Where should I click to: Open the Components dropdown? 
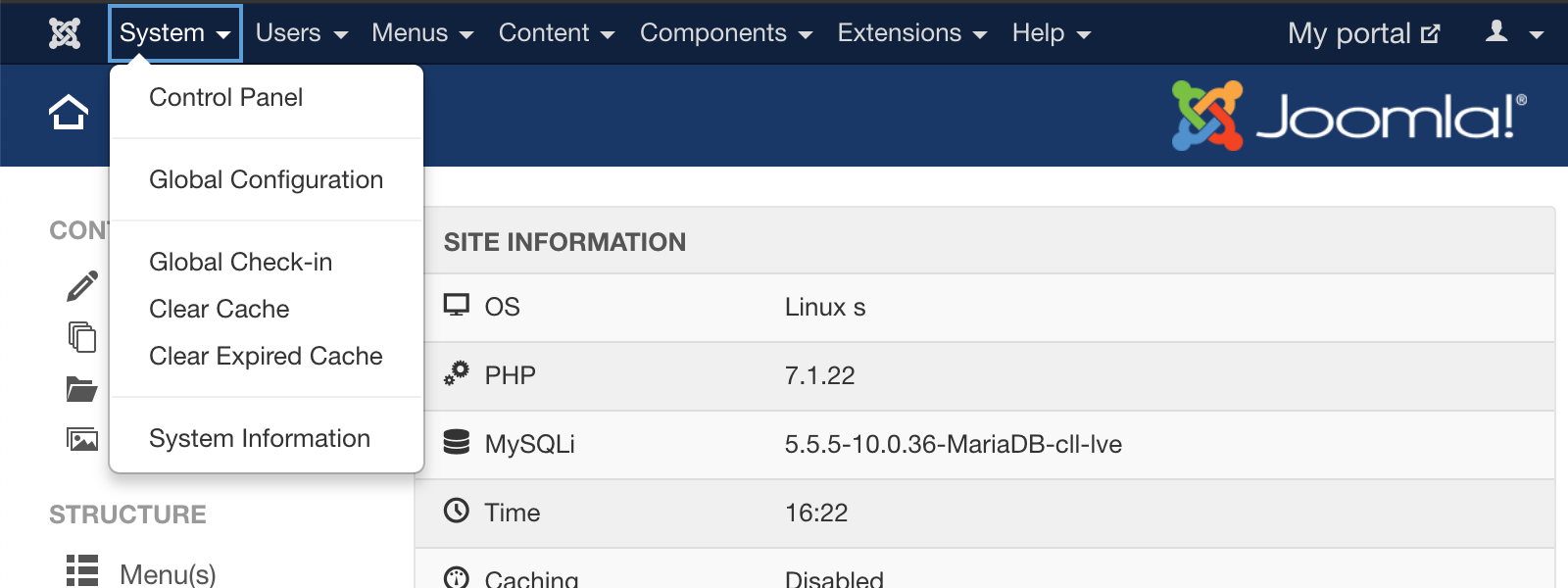coord(725,33)
